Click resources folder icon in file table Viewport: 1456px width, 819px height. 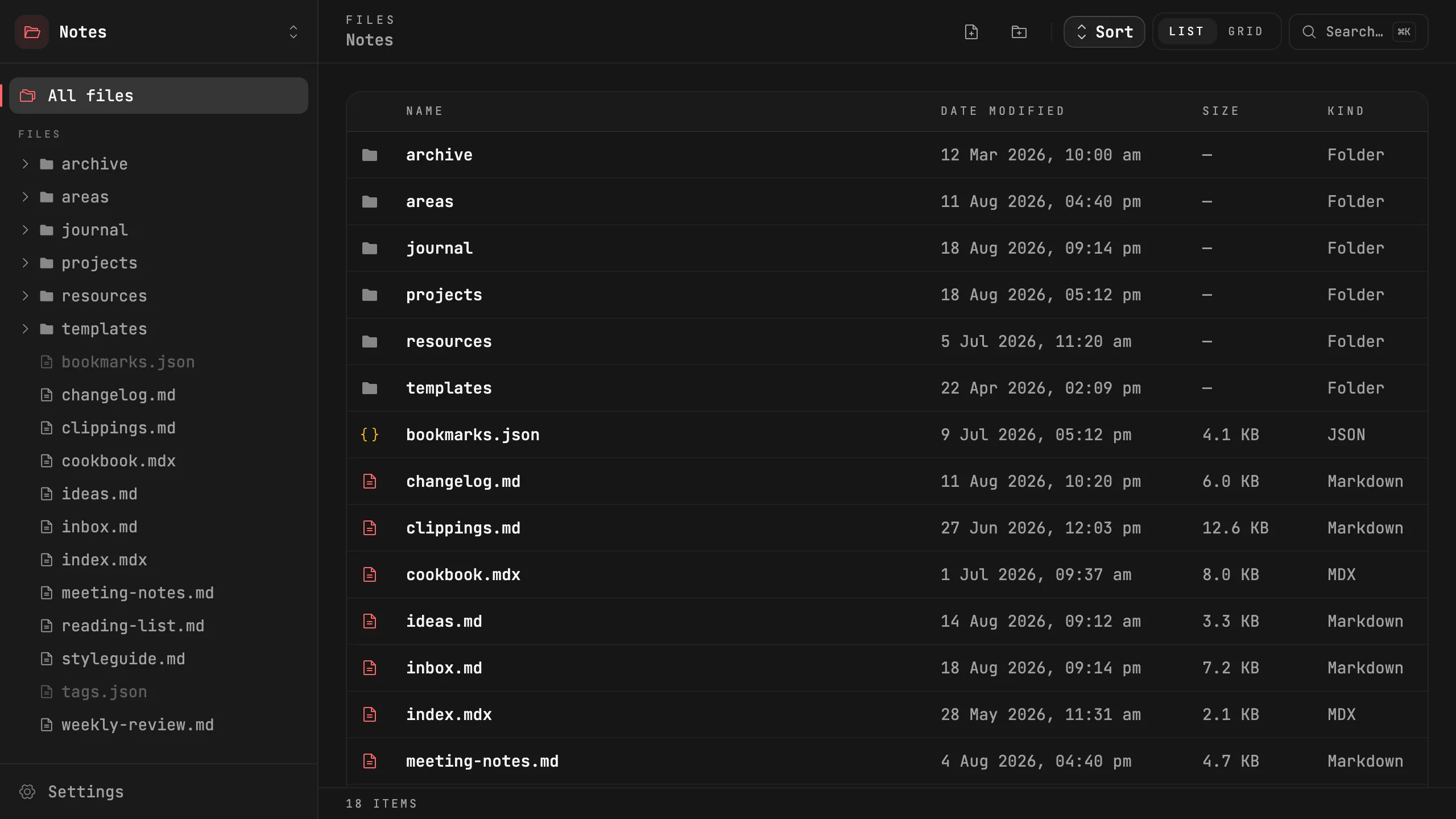(x=370, y=341)
